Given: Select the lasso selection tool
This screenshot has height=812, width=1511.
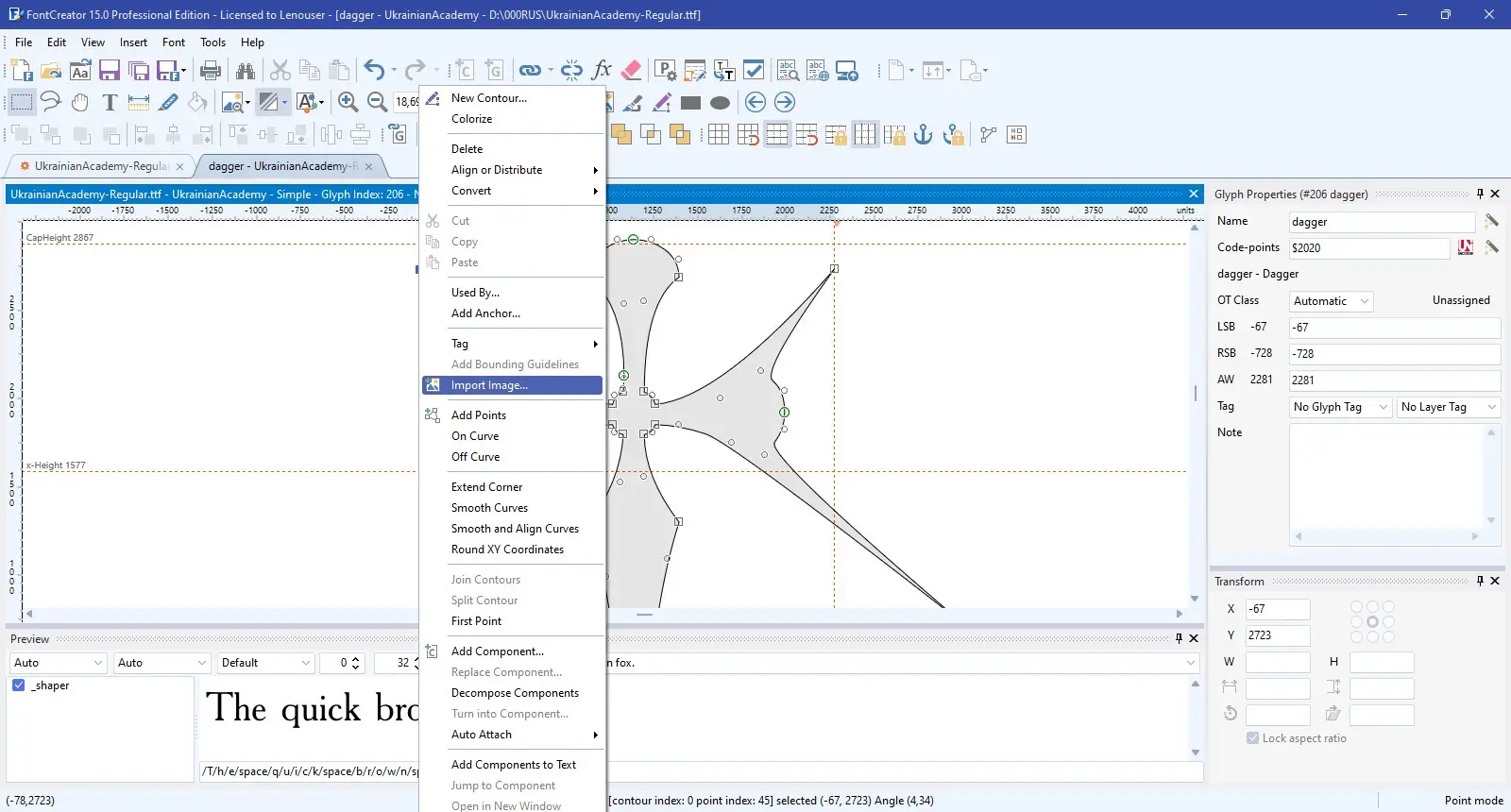Looking at the screenshot, I should click(x=51, y=102).
